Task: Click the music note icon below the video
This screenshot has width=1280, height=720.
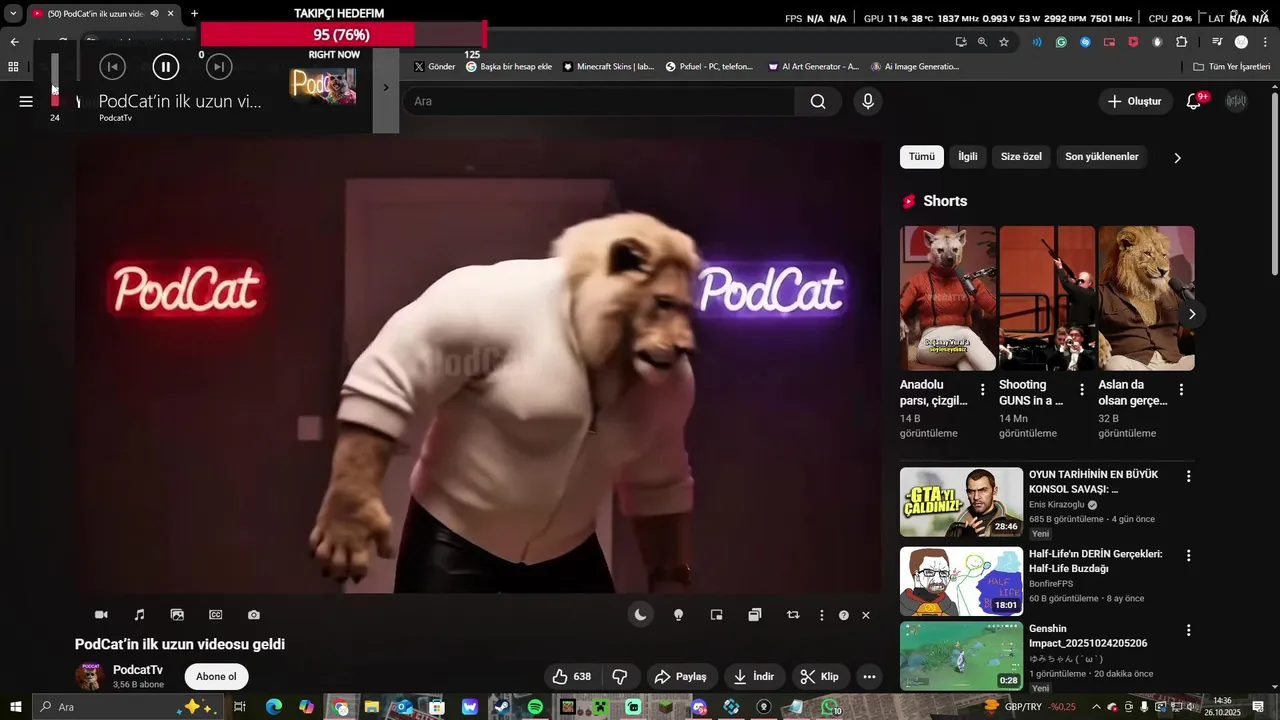Action: click(x=139, y=615)
